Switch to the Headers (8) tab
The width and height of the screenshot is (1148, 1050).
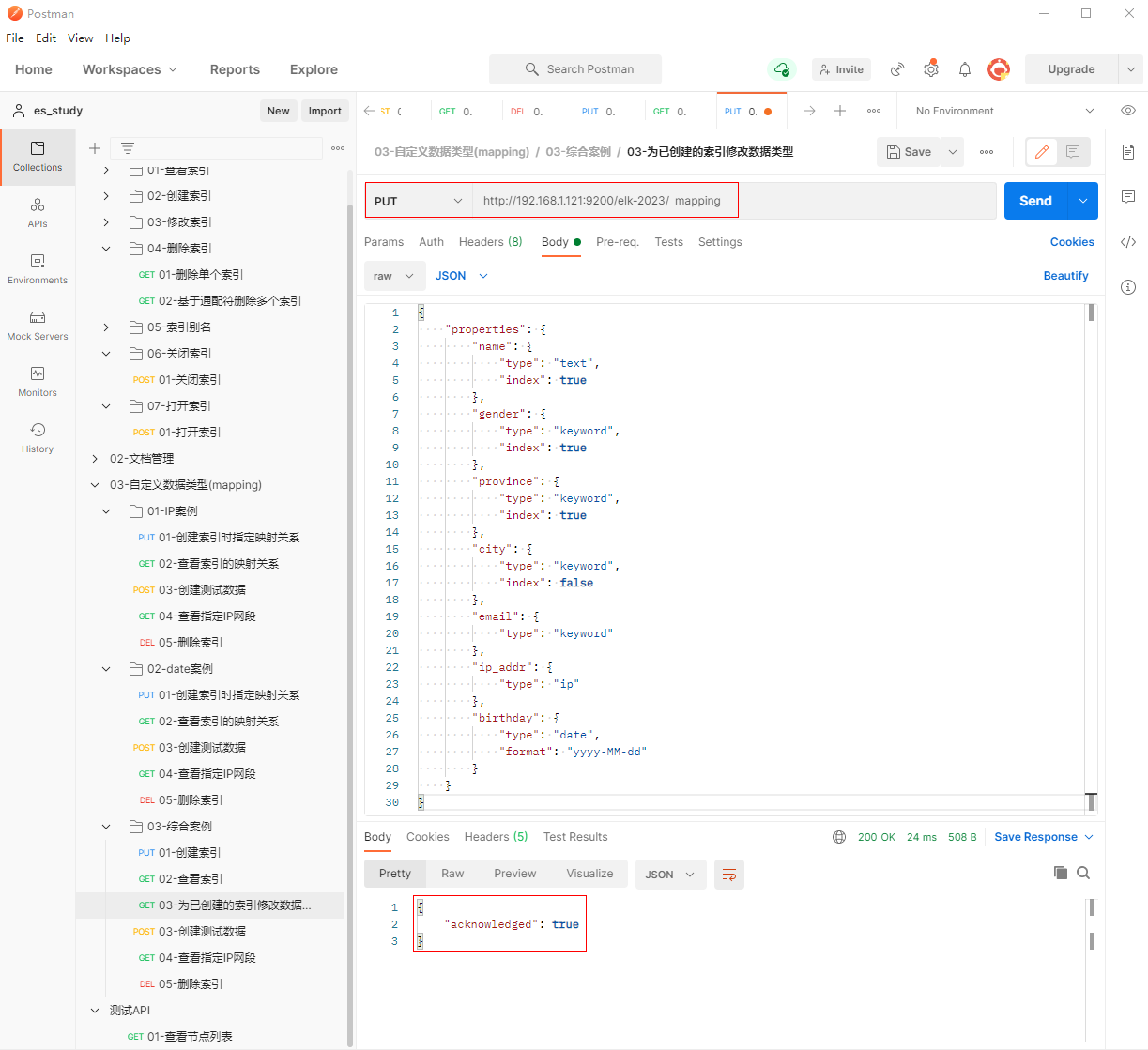[x=490, y=242]
